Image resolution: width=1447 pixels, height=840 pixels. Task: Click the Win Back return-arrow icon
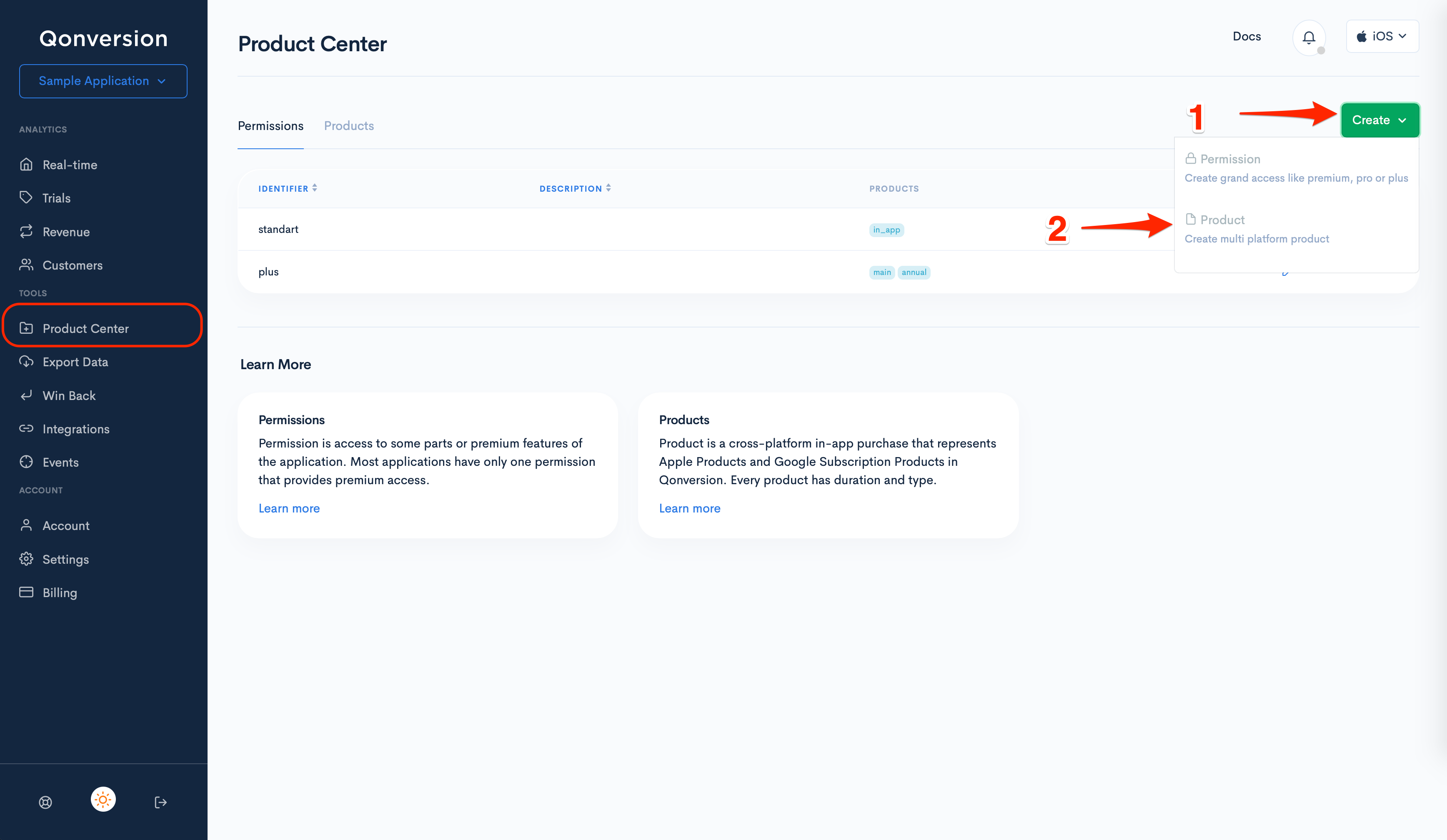pyautogui.click(x=26, y=395)
